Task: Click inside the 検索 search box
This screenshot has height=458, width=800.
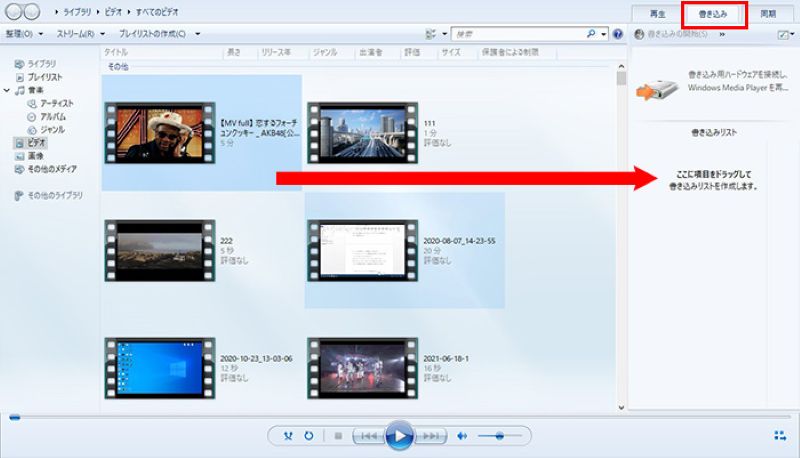Action: 518,34
